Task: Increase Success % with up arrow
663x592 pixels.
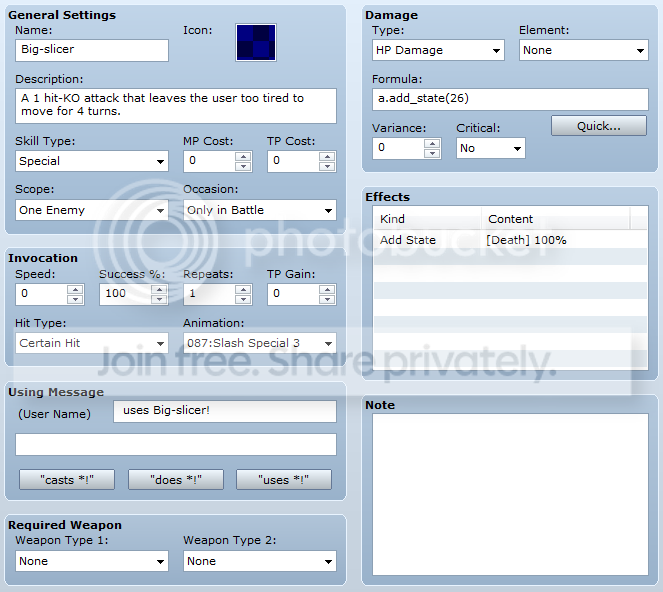Action: point(159,289)
